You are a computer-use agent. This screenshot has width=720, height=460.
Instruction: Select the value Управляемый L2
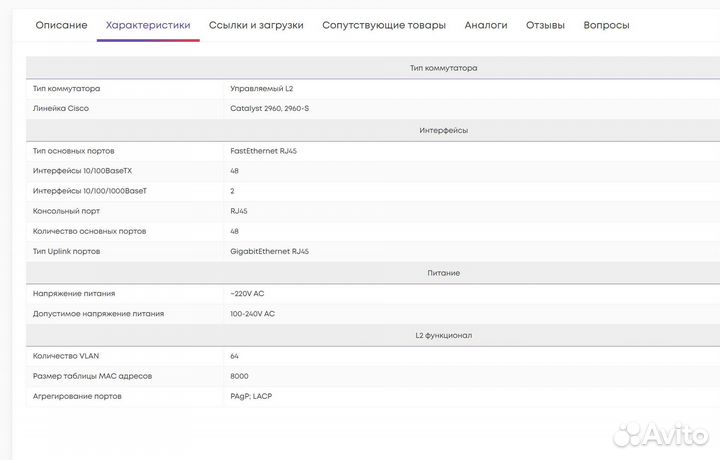(262, 89)
